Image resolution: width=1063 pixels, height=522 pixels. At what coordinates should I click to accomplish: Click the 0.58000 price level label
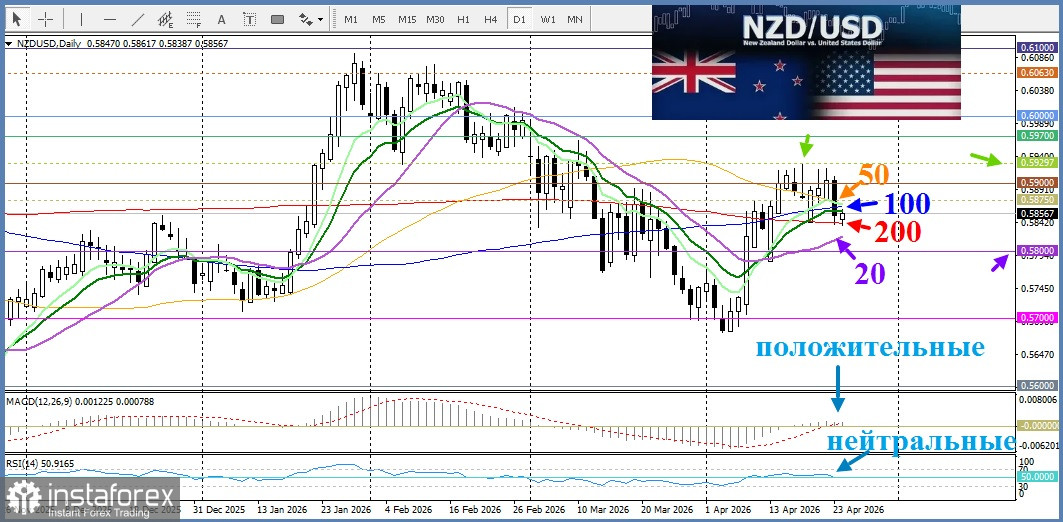pos(1037,251)
